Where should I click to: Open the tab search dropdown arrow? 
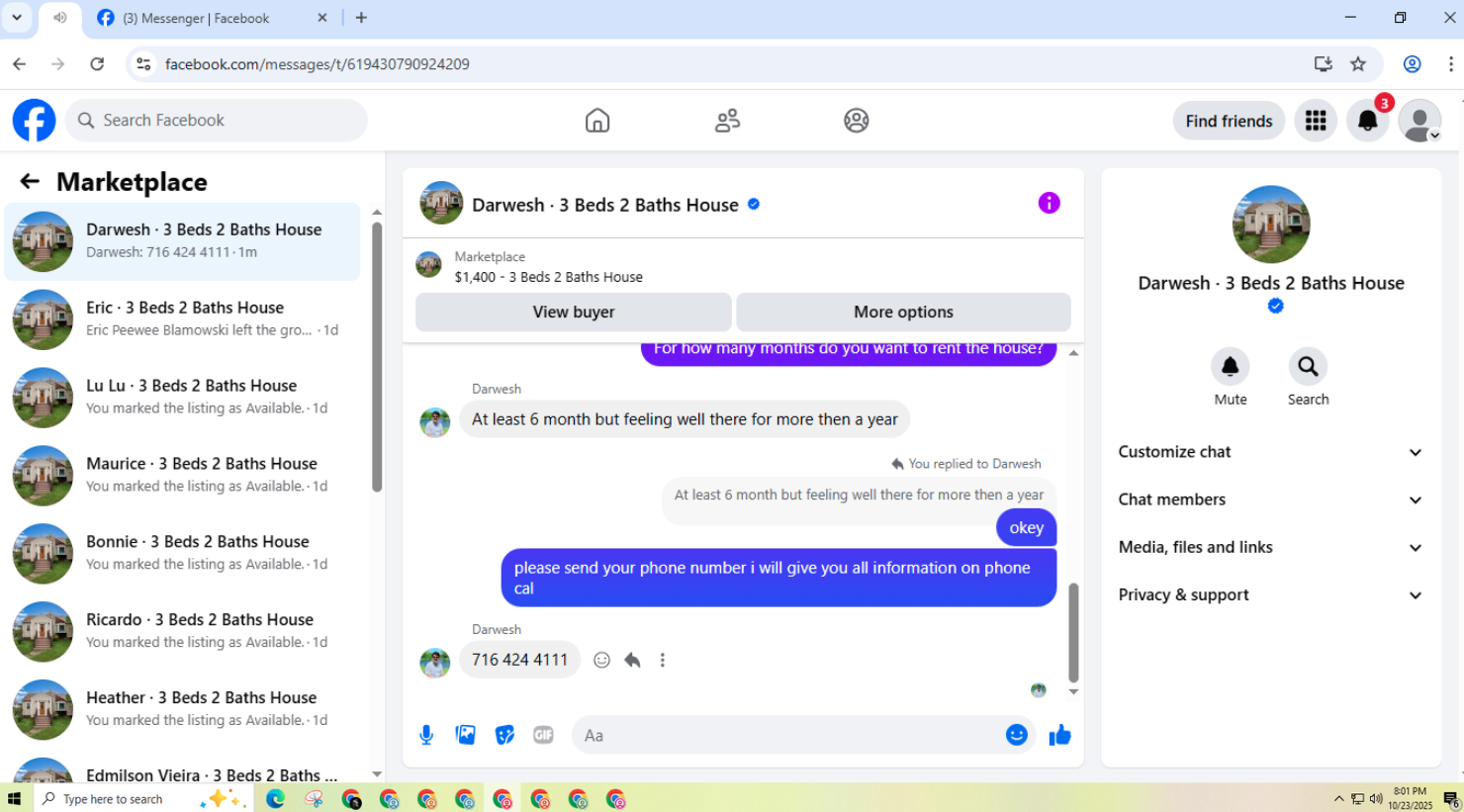click(17, 18)
